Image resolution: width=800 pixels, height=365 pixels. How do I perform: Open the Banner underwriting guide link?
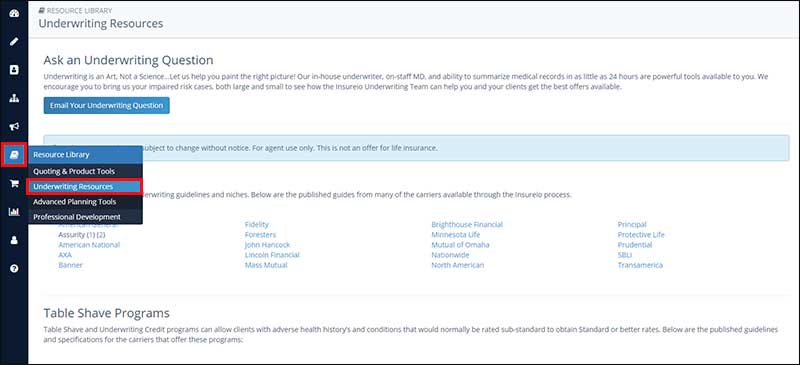[70, 265]
